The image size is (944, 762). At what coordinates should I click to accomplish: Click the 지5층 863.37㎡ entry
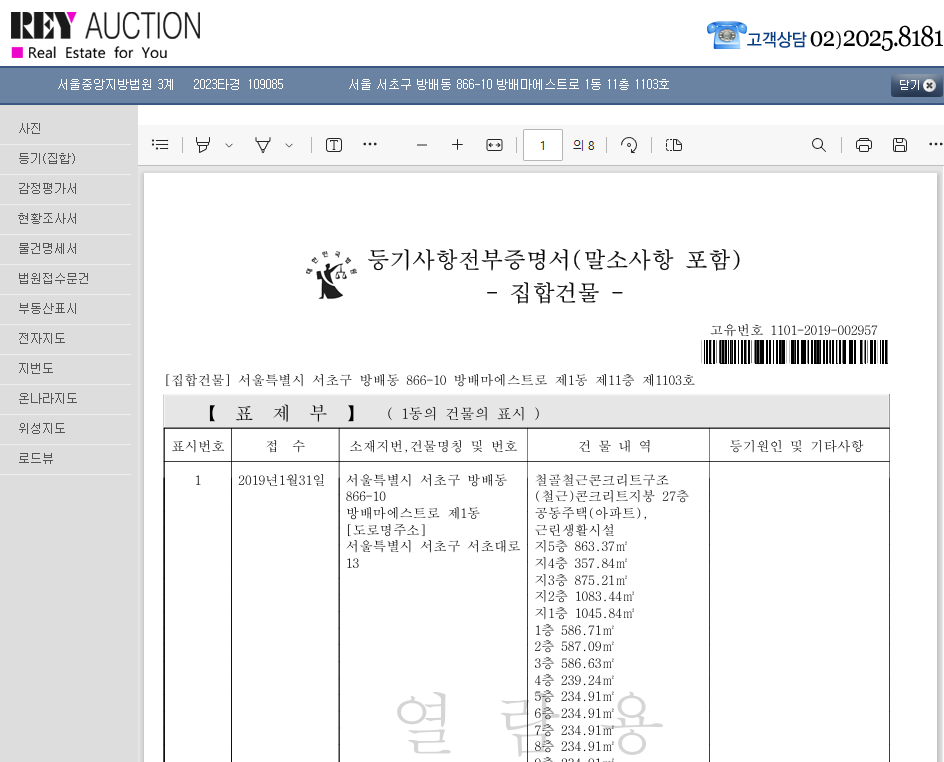pyautogui.click(x=581, y=547)
